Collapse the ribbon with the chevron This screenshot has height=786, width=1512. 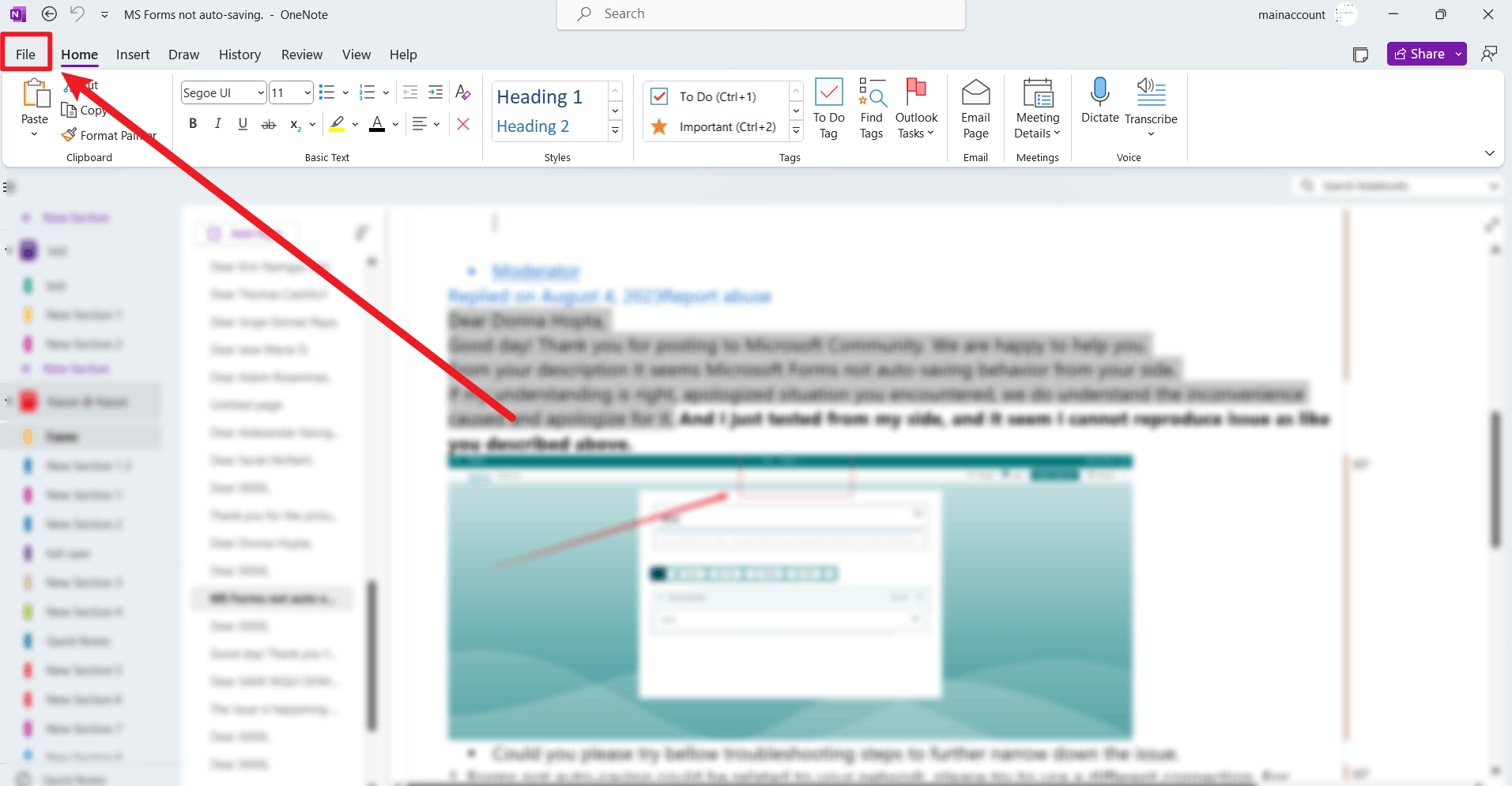(1489, 153)
